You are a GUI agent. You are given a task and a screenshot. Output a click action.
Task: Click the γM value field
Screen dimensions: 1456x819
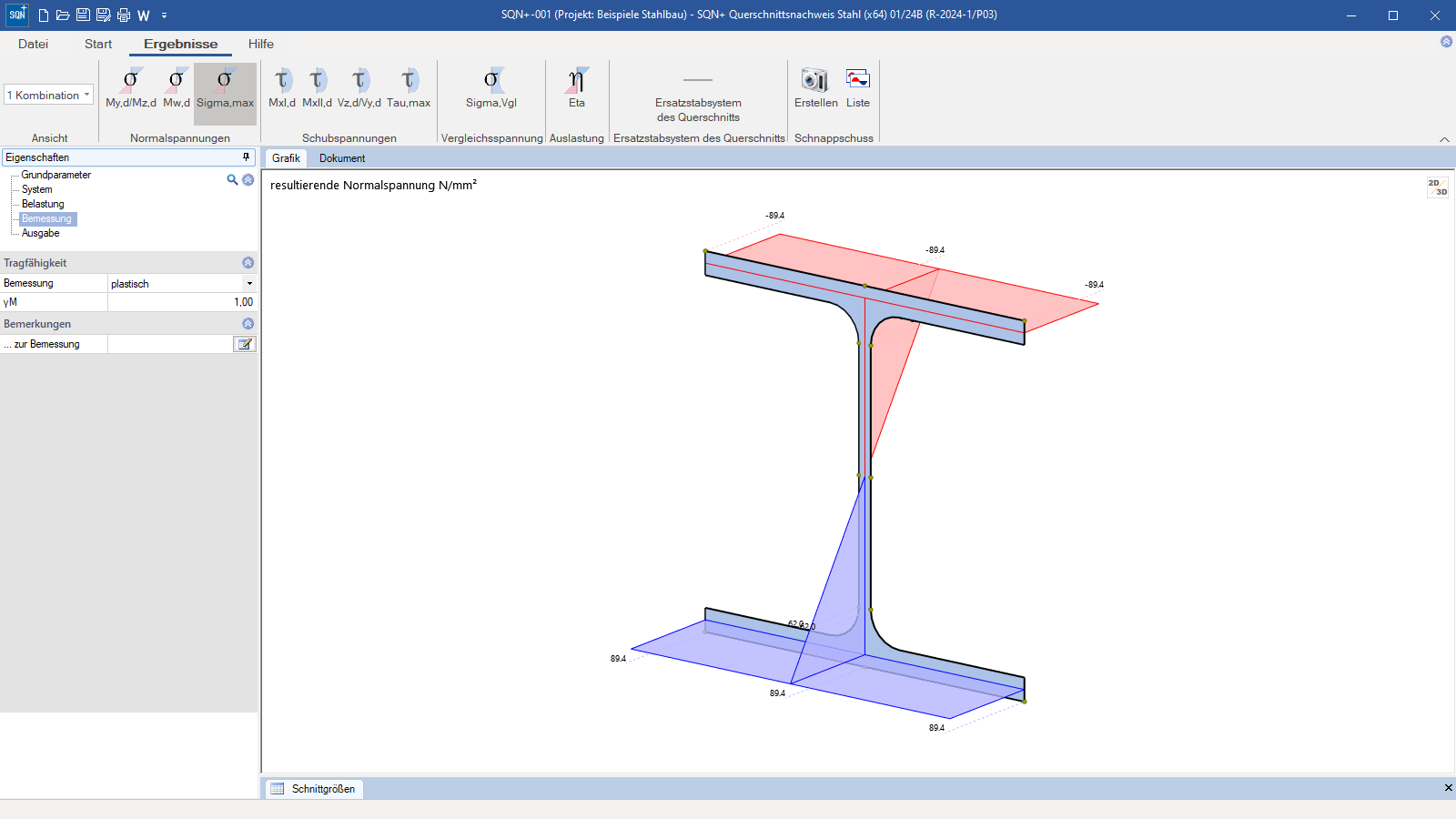click(x=182, y=302)
